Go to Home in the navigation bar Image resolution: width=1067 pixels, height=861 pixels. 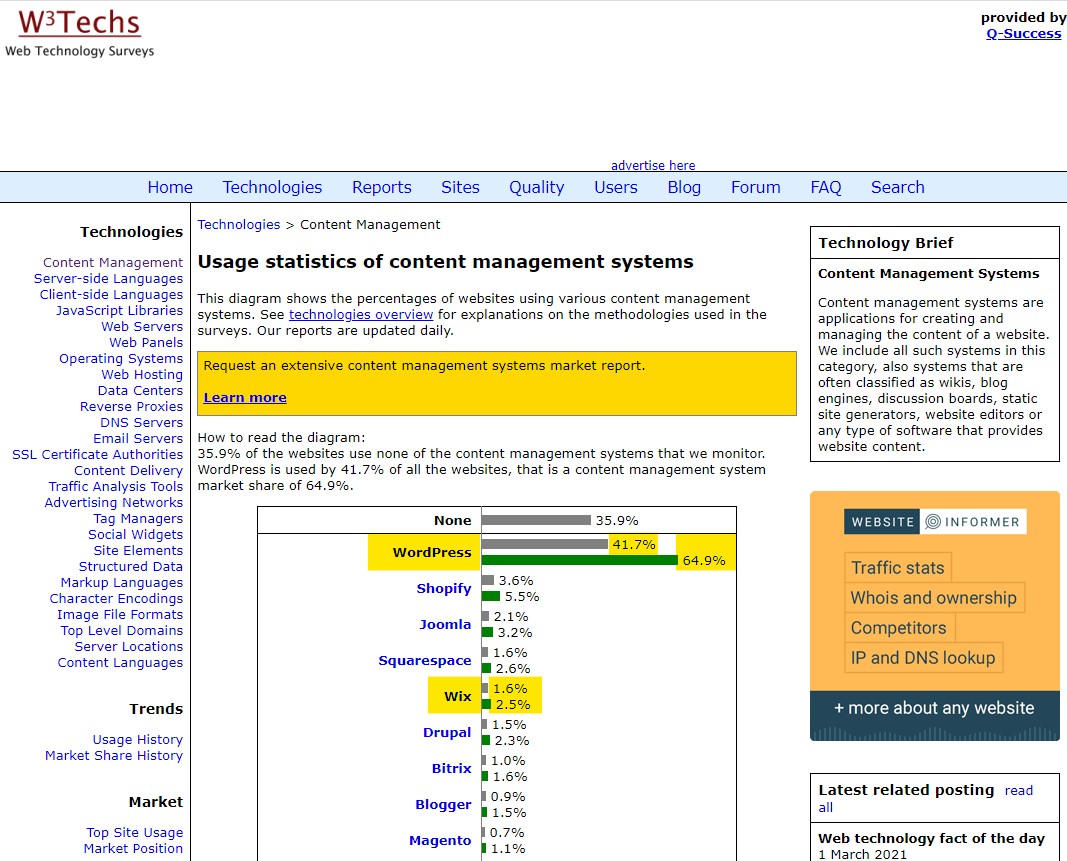coord(170,187)
